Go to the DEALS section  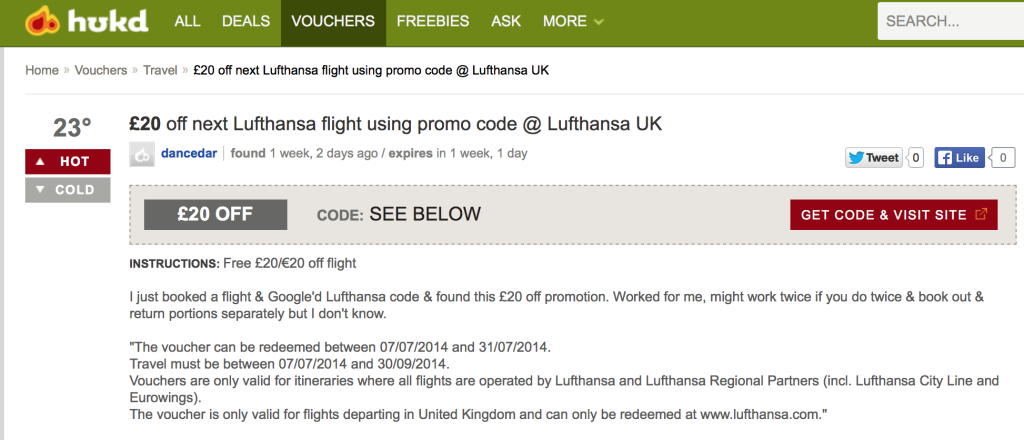point(245,21)
